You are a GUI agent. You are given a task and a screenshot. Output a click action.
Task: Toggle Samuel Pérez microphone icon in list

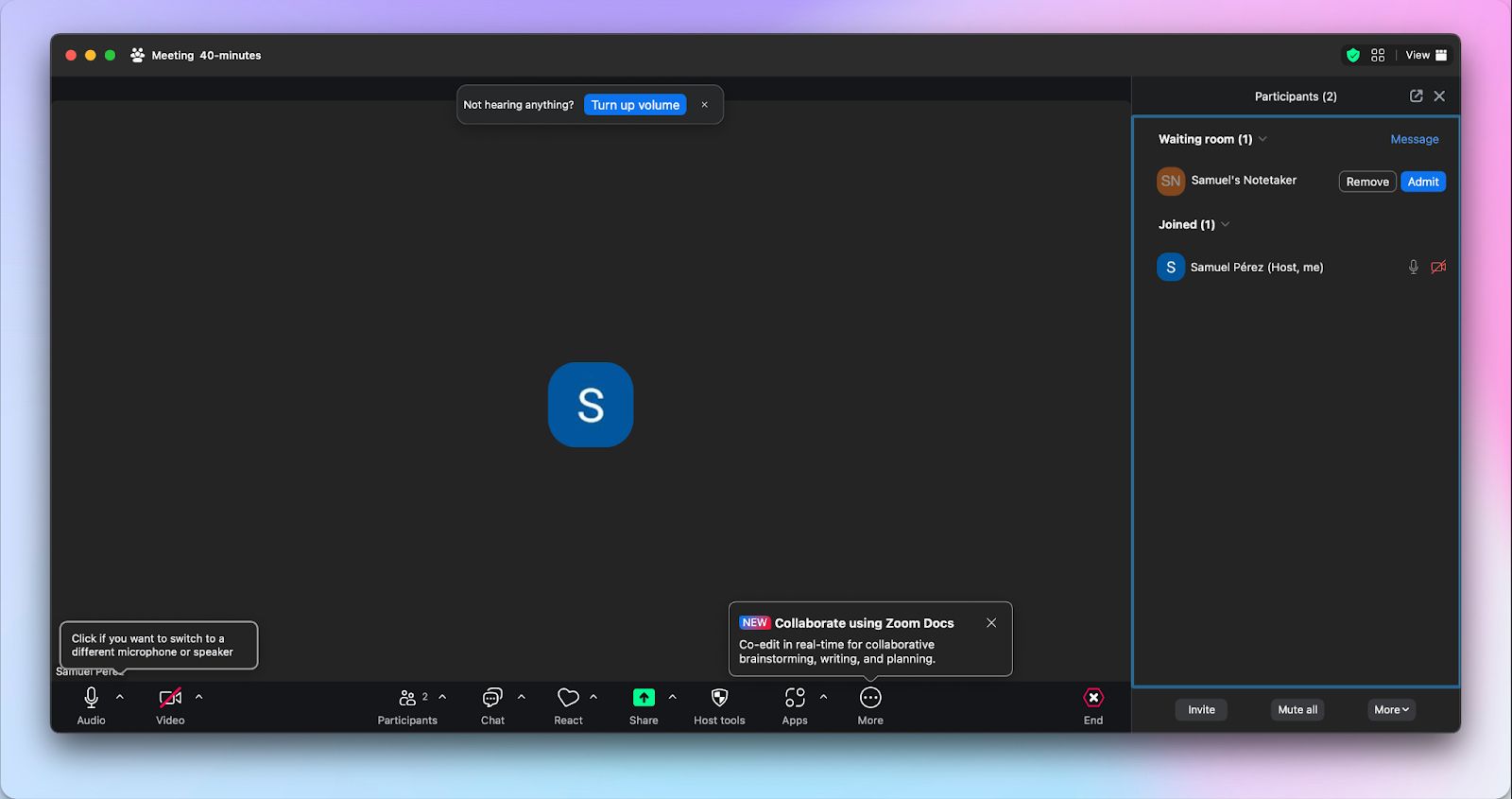point(1414,267)
